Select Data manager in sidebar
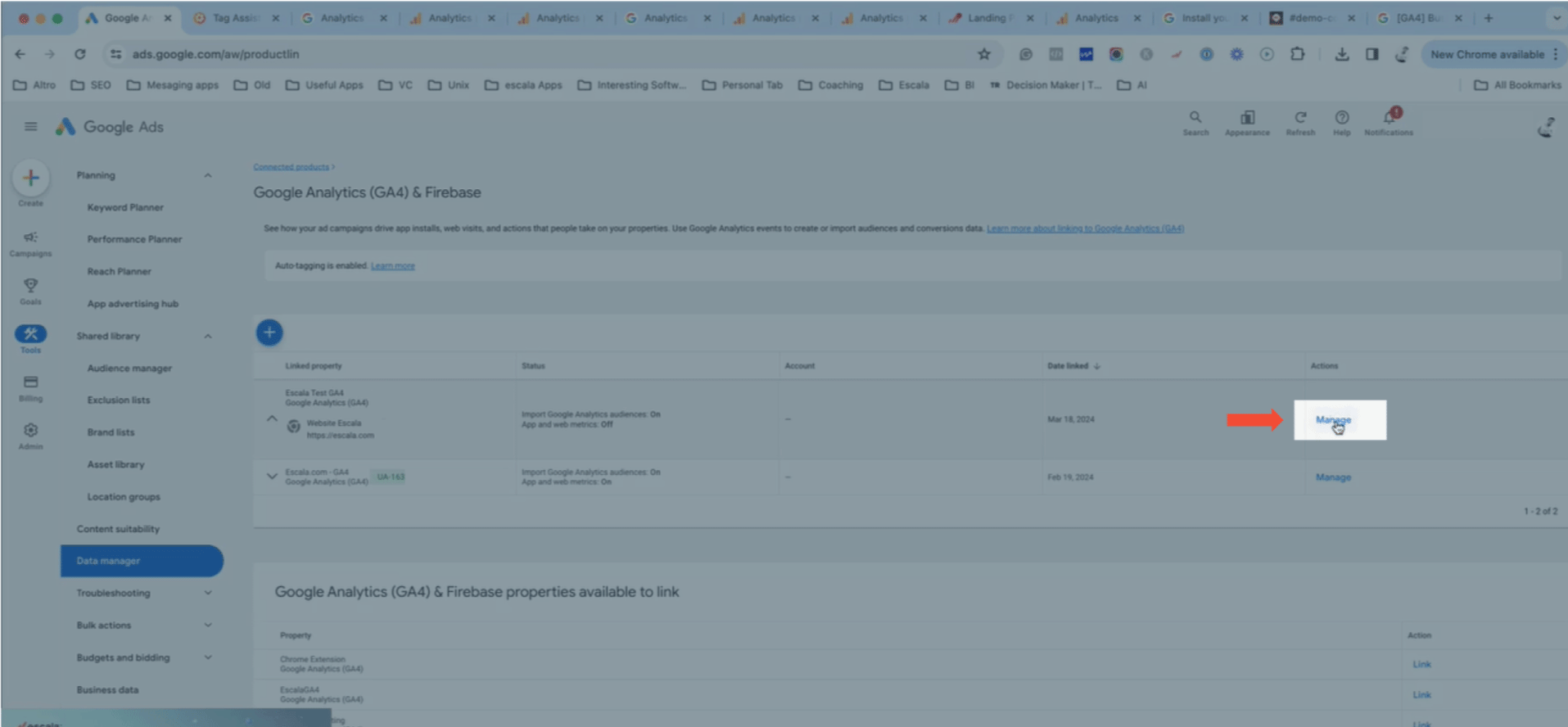This screenshot has width=1568, height=727. (x=142, y=561)
